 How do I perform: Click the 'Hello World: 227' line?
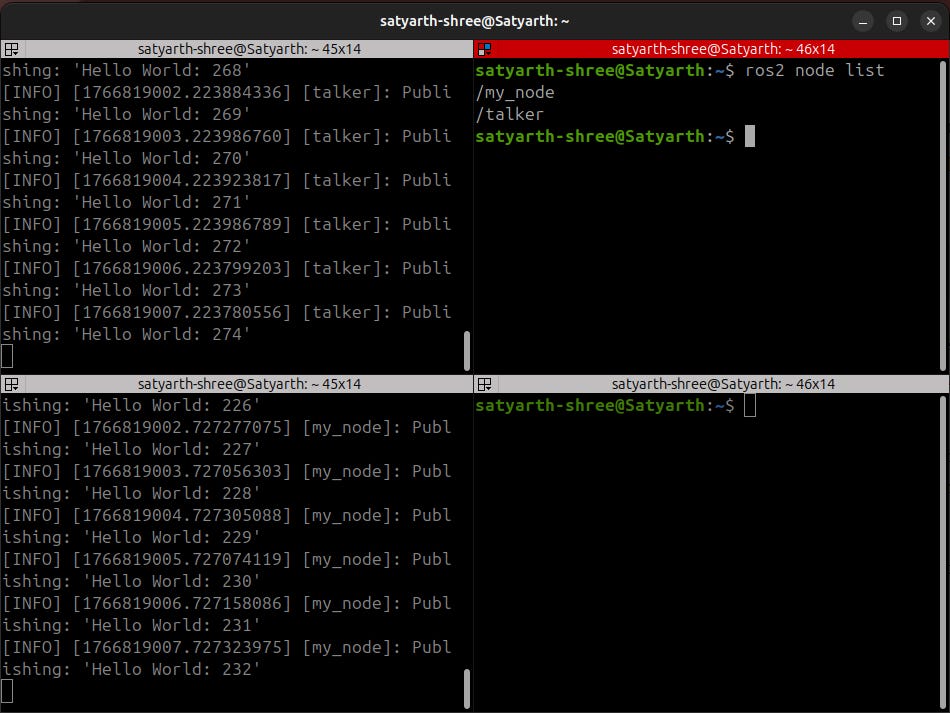point(130,449)
